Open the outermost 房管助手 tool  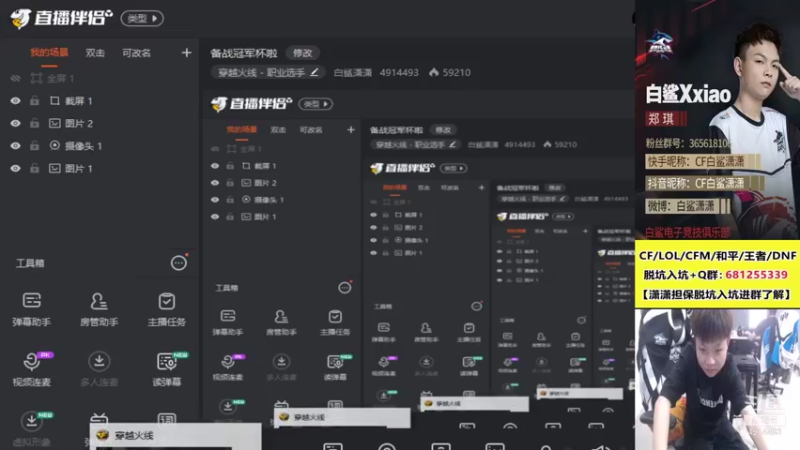tap(99, 309)
